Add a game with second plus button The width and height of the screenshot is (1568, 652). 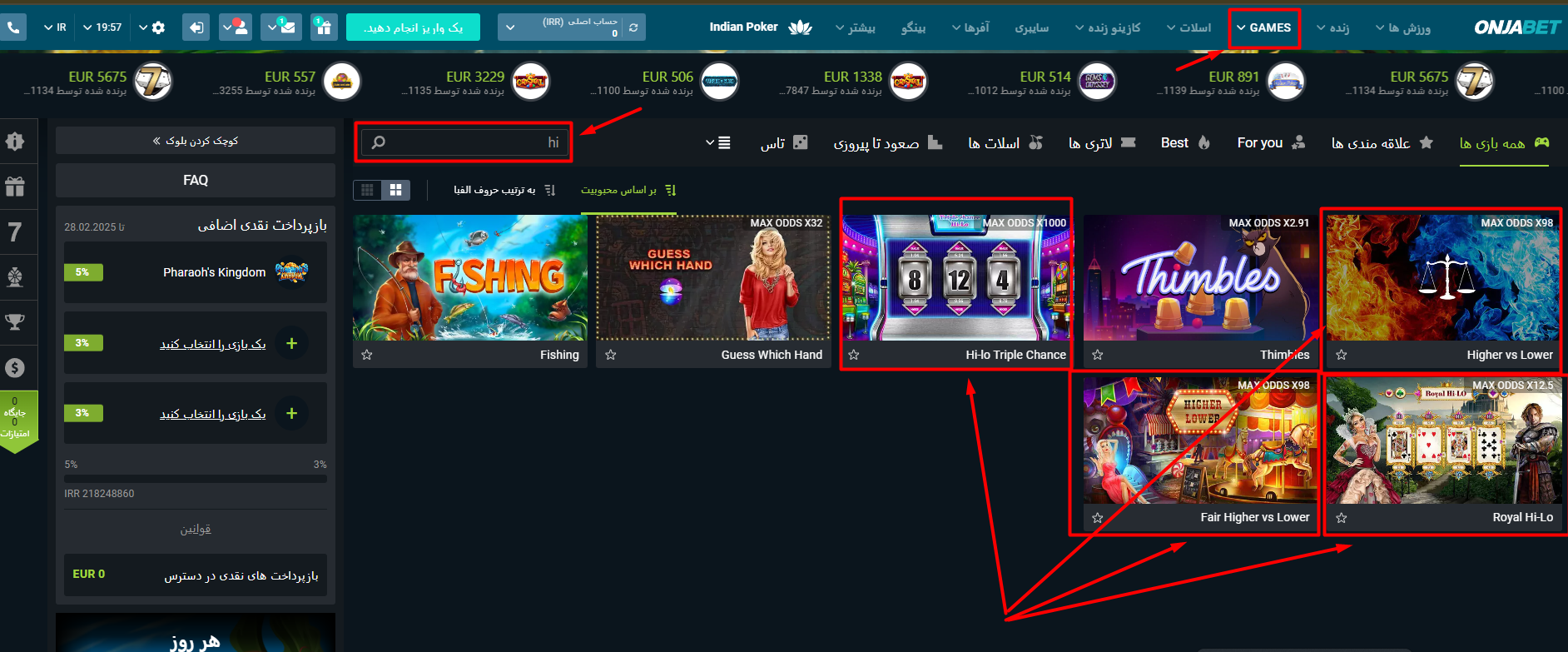pos(291,413)
